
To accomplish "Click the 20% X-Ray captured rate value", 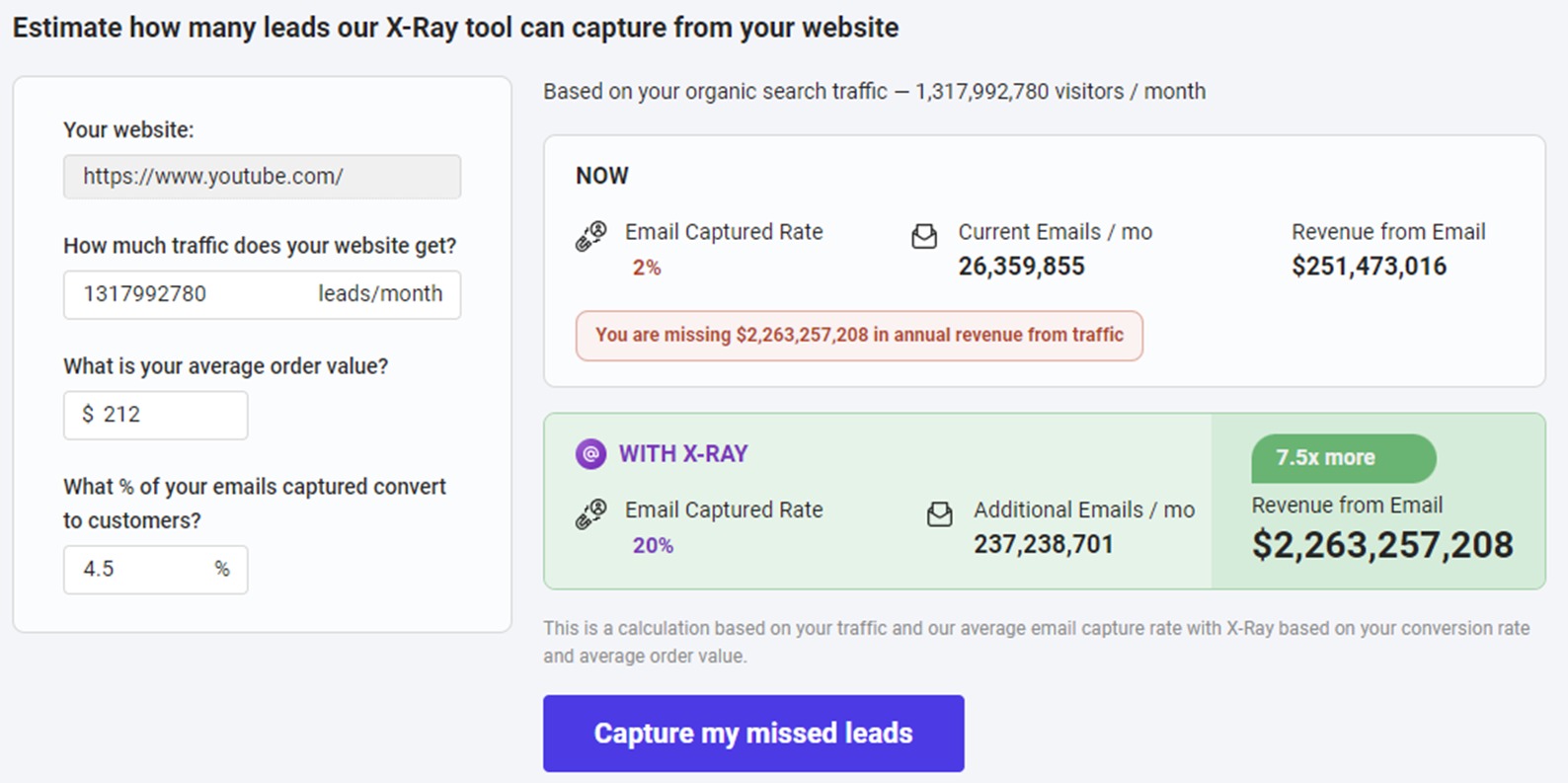I will [653, 546].
